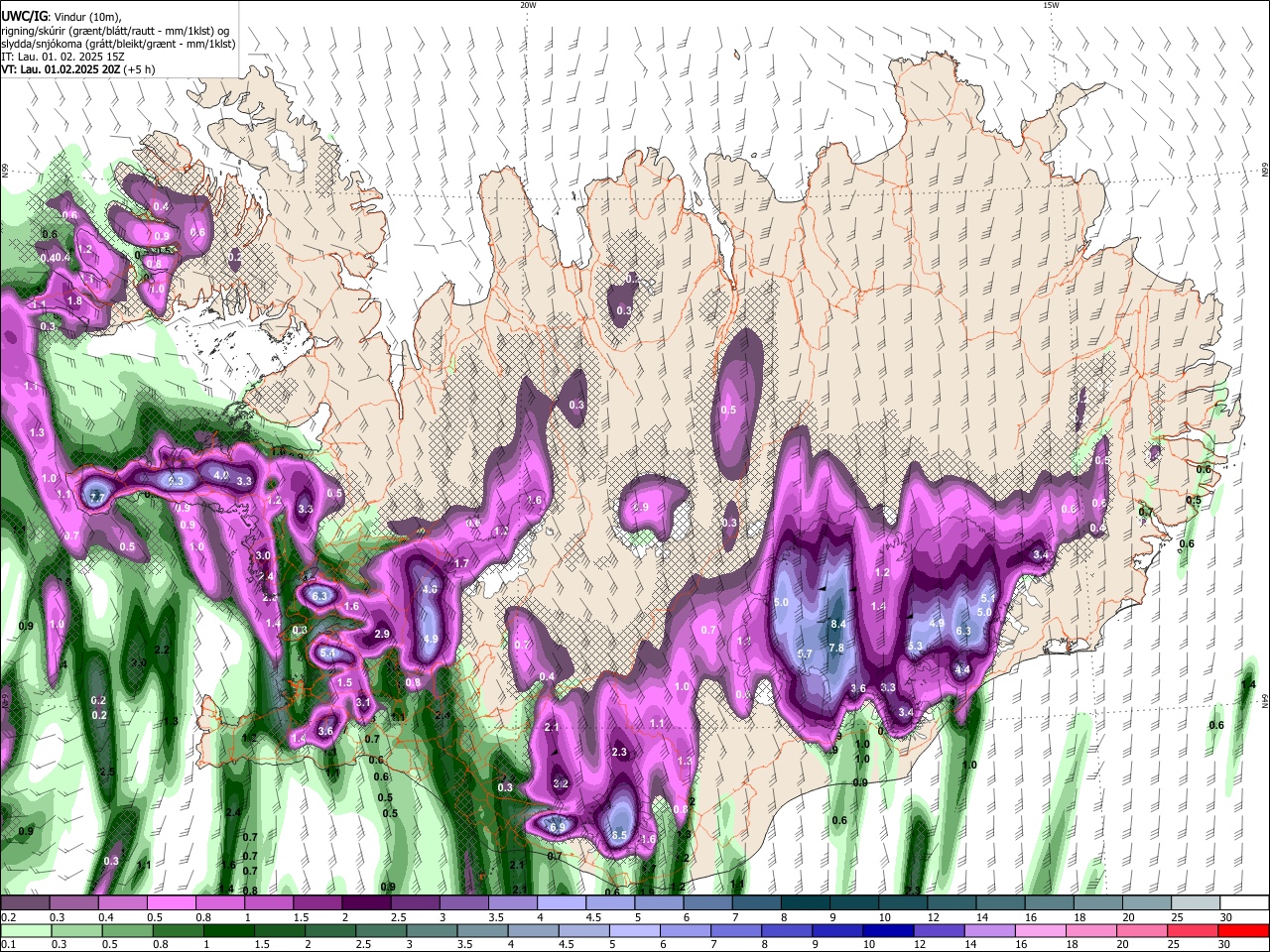Pick the dark purple upper swatch between 2 and 2.5

(x=366, y=903)
